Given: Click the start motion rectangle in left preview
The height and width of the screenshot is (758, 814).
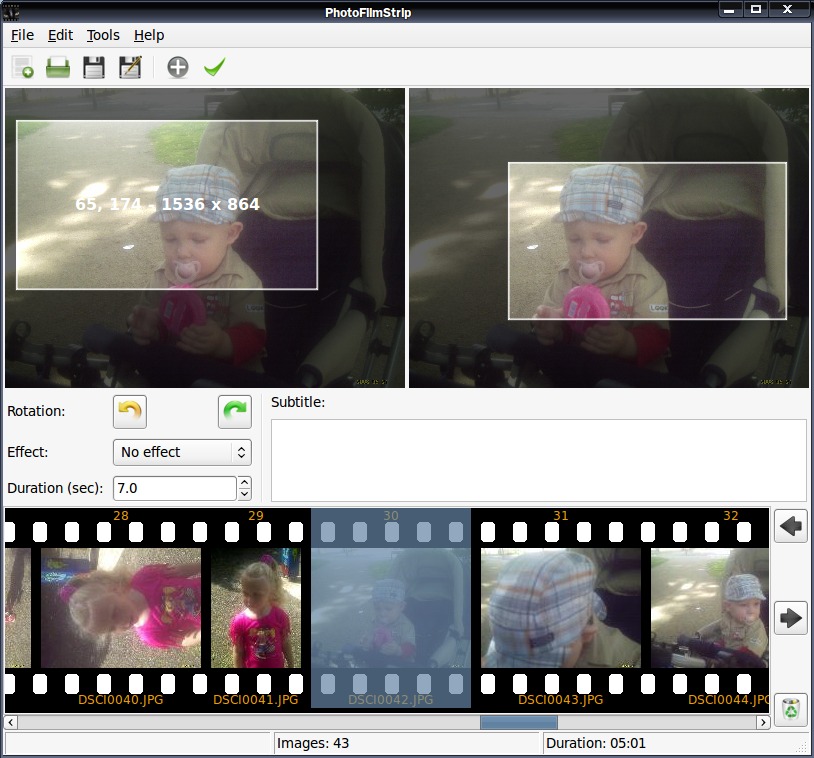Looking at the screenshot, I should 167,205.
